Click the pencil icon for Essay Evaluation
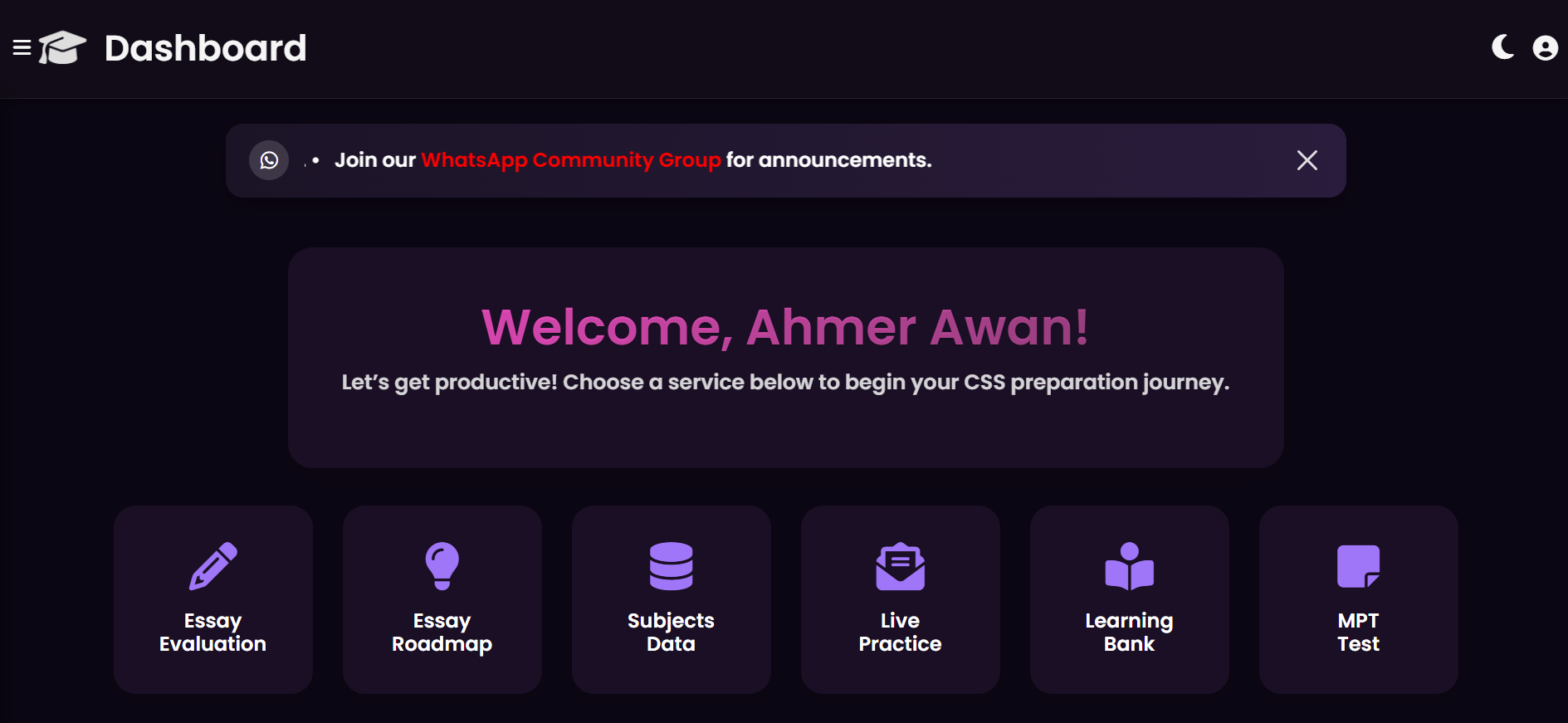This screenshot has width=1568, height=723. click(x=213, y=566)
